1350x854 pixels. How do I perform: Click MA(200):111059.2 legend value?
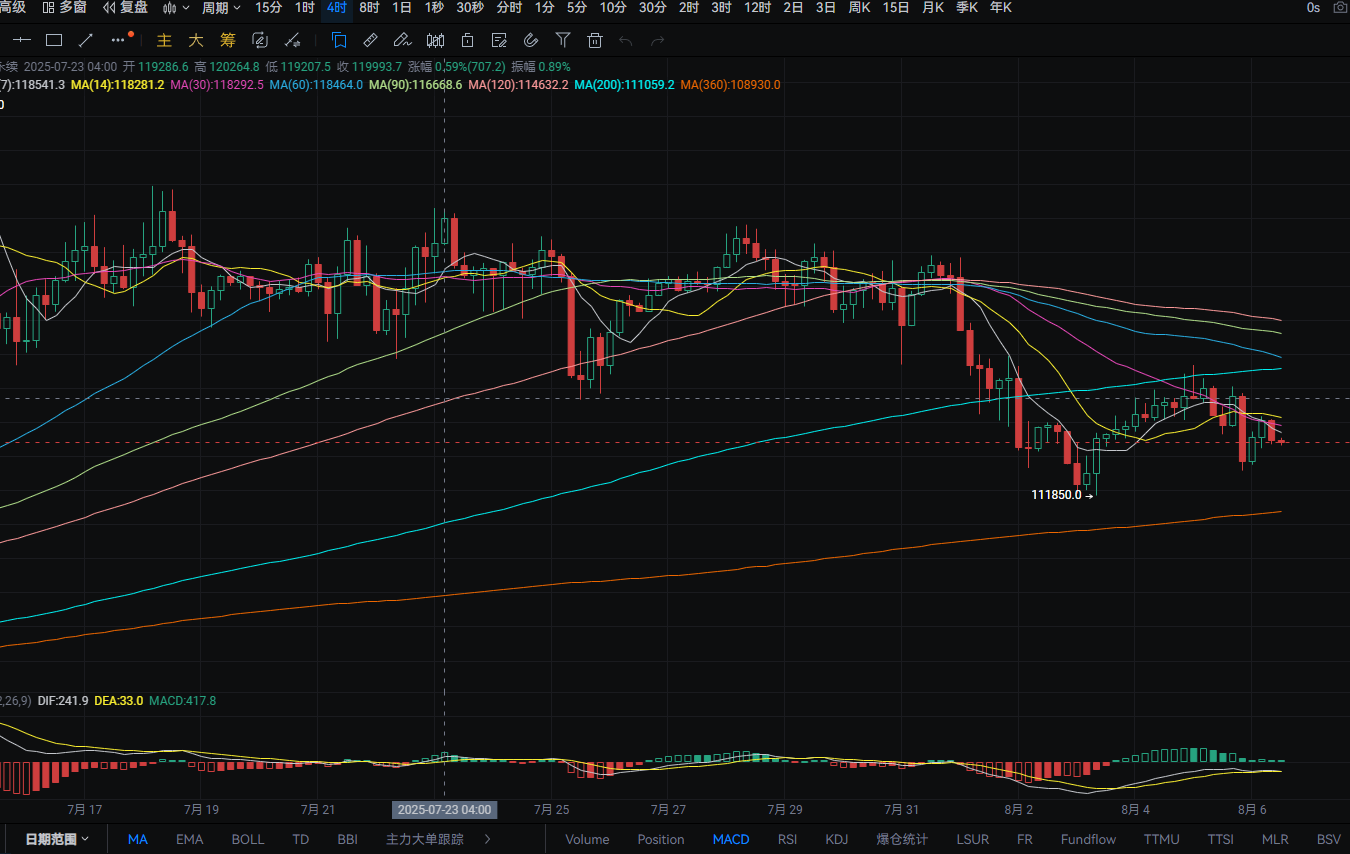[624, 85]
